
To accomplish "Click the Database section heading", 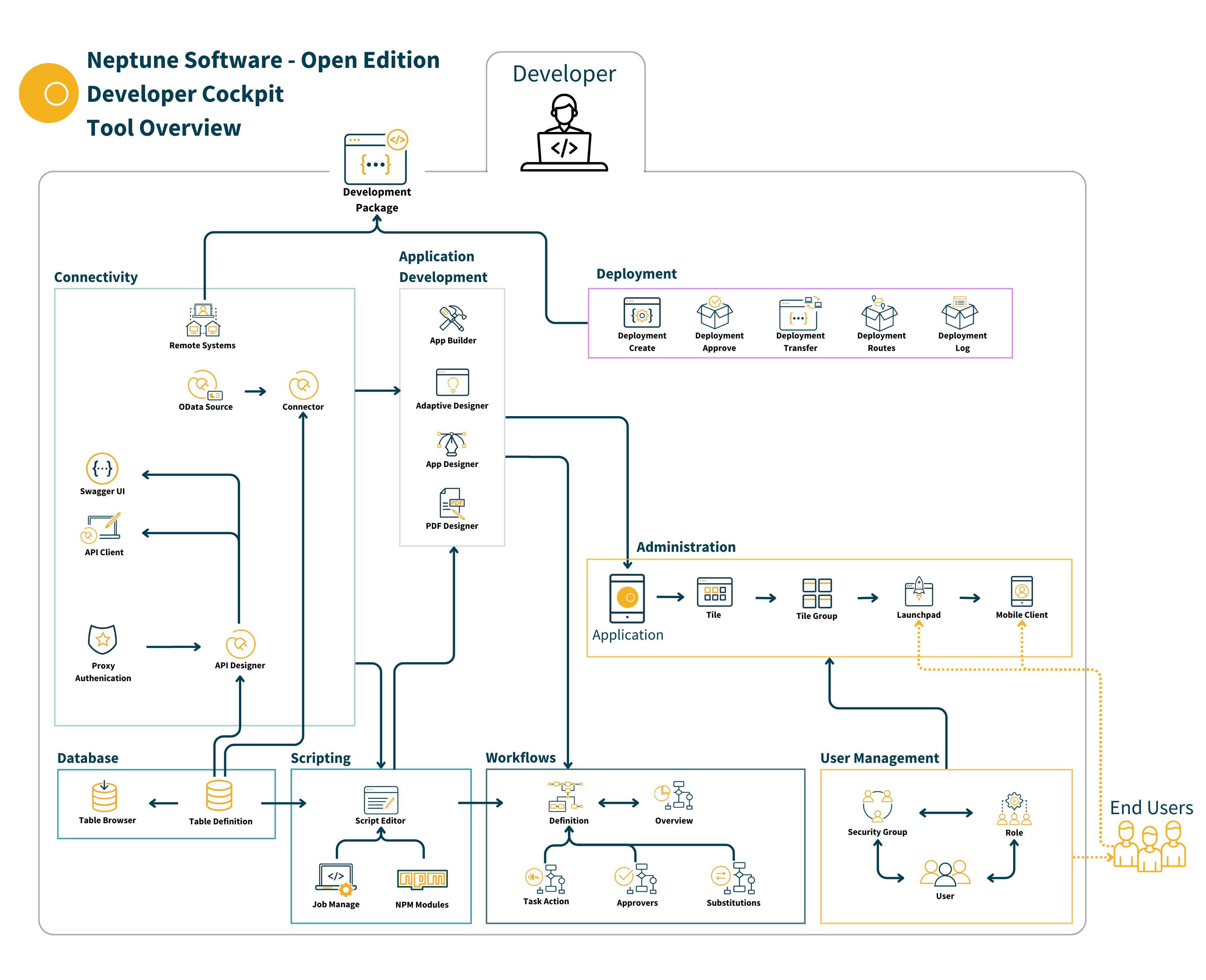I will tap(88, 758).
